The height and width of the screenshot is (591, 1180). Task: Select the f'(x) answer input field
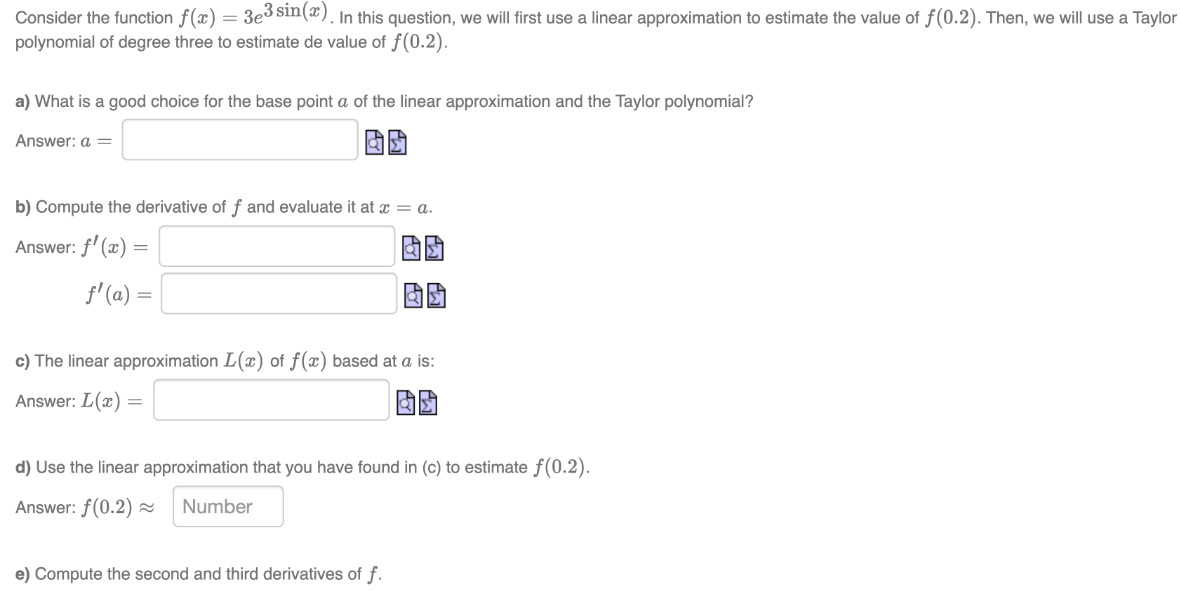pos(278,246)
